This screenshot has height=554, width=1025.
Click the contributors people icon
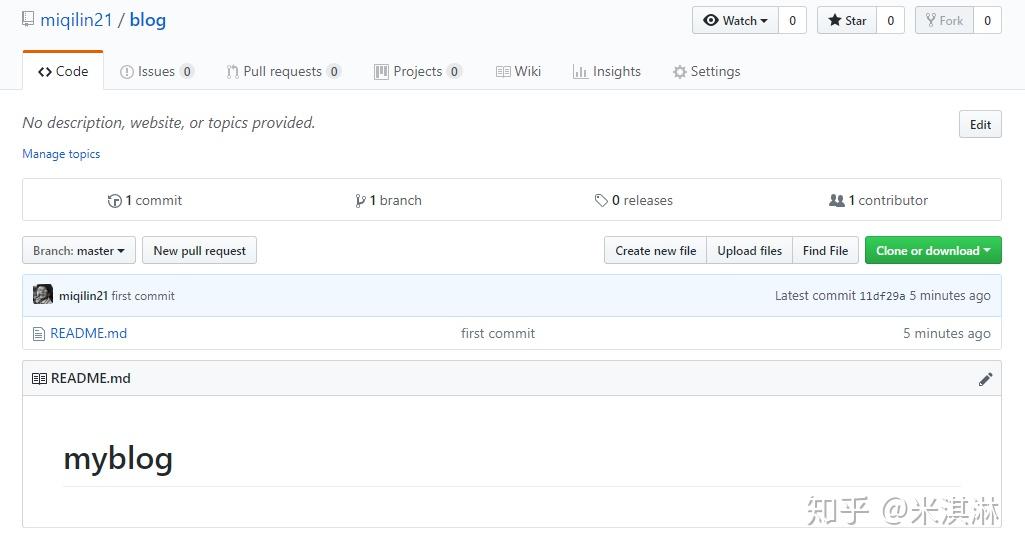[837, 201]
